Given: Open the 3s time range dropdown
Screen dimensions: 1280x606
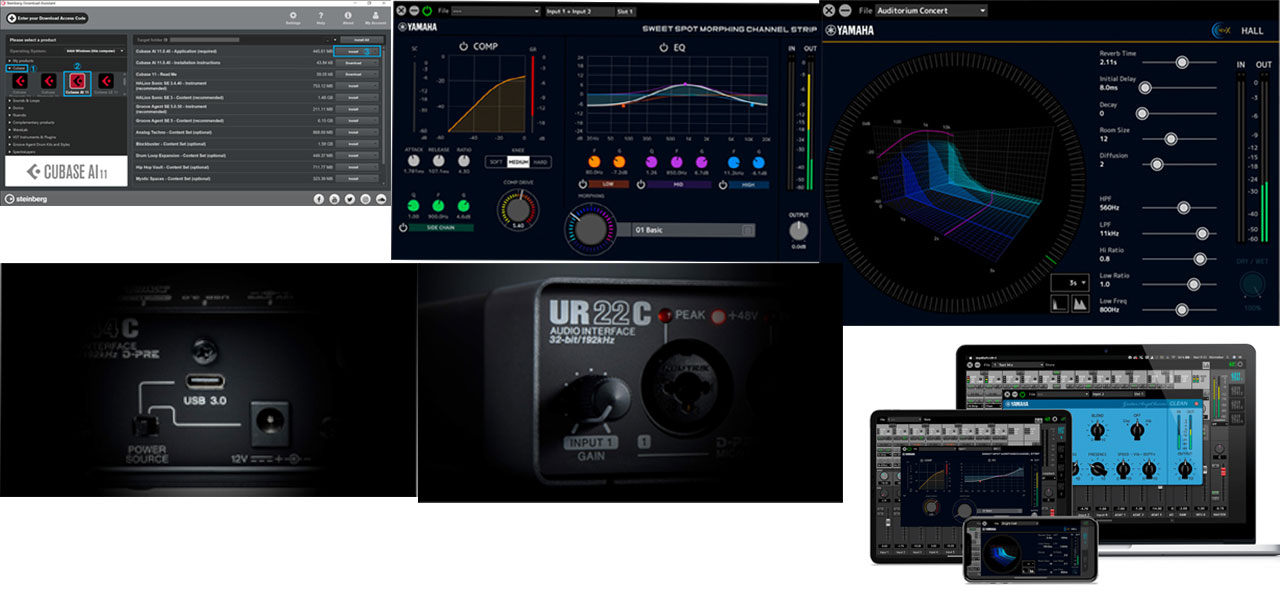Looking at the screenshot, I should [1069, 283].
